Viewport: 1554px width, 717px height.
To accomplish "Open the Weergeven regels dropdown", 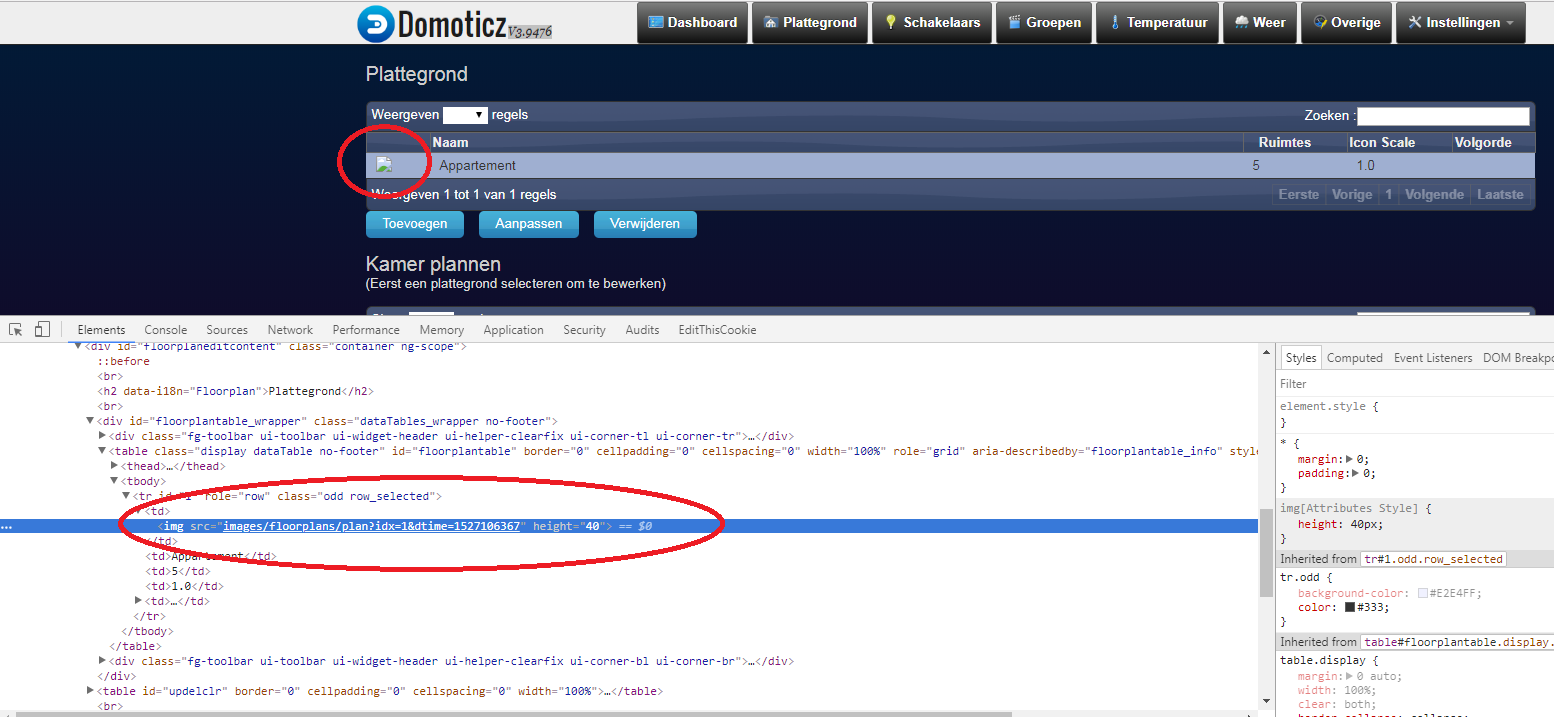I will click(x=465, y=114).
